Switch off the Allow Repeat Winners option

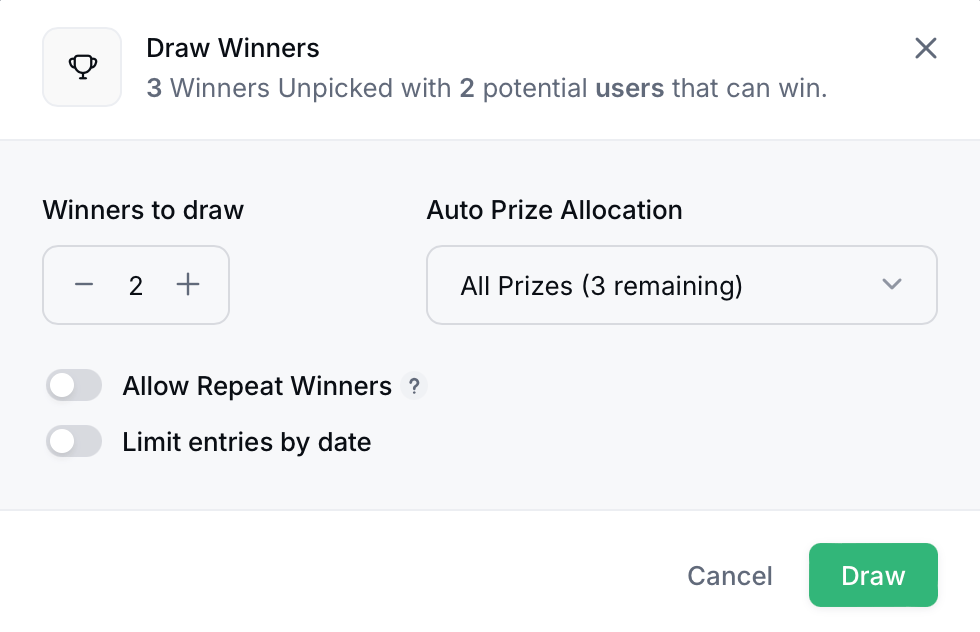(x=73, y=385)
